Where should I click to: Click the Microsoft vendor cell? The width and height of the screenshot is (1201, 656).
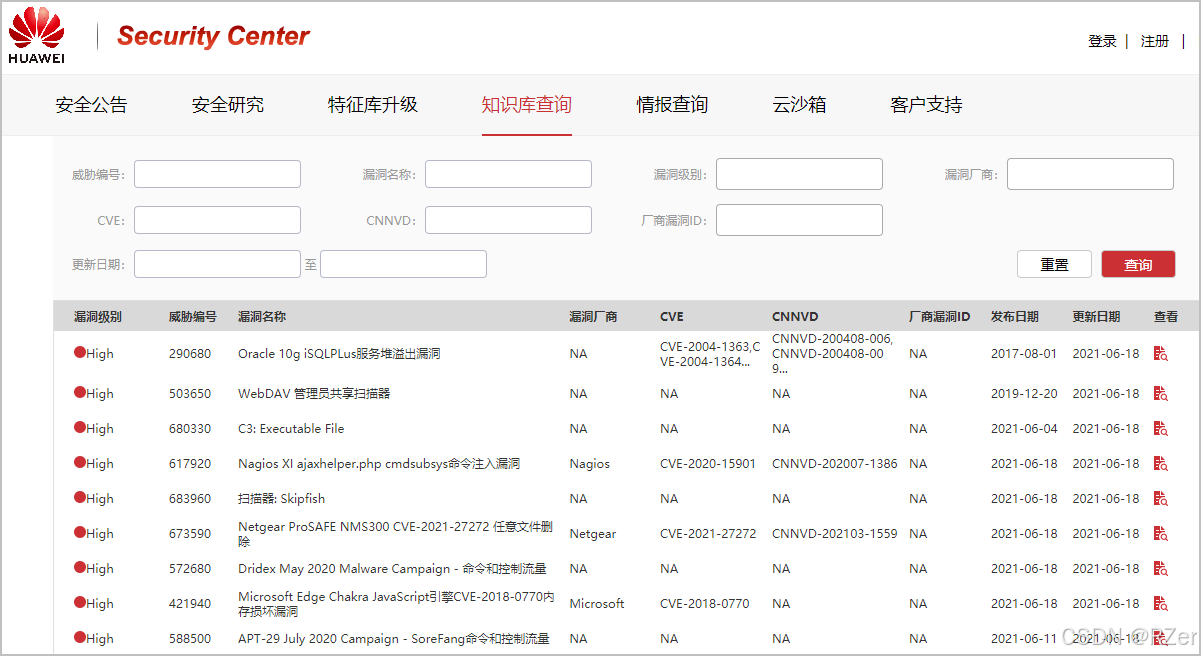click(x=597, y=604)
